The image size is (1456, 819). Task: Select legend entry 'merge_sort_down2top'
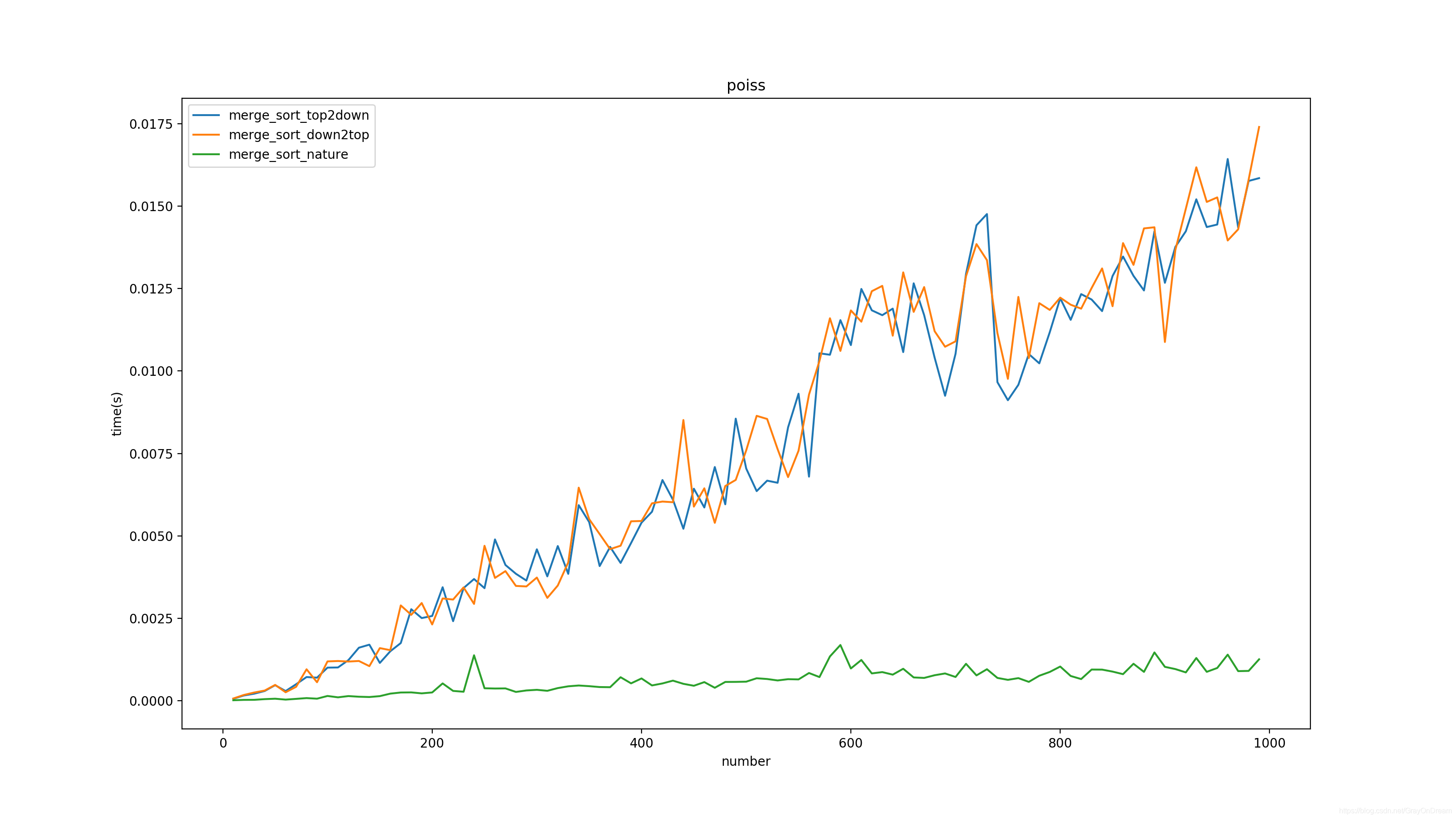[298, 135]
